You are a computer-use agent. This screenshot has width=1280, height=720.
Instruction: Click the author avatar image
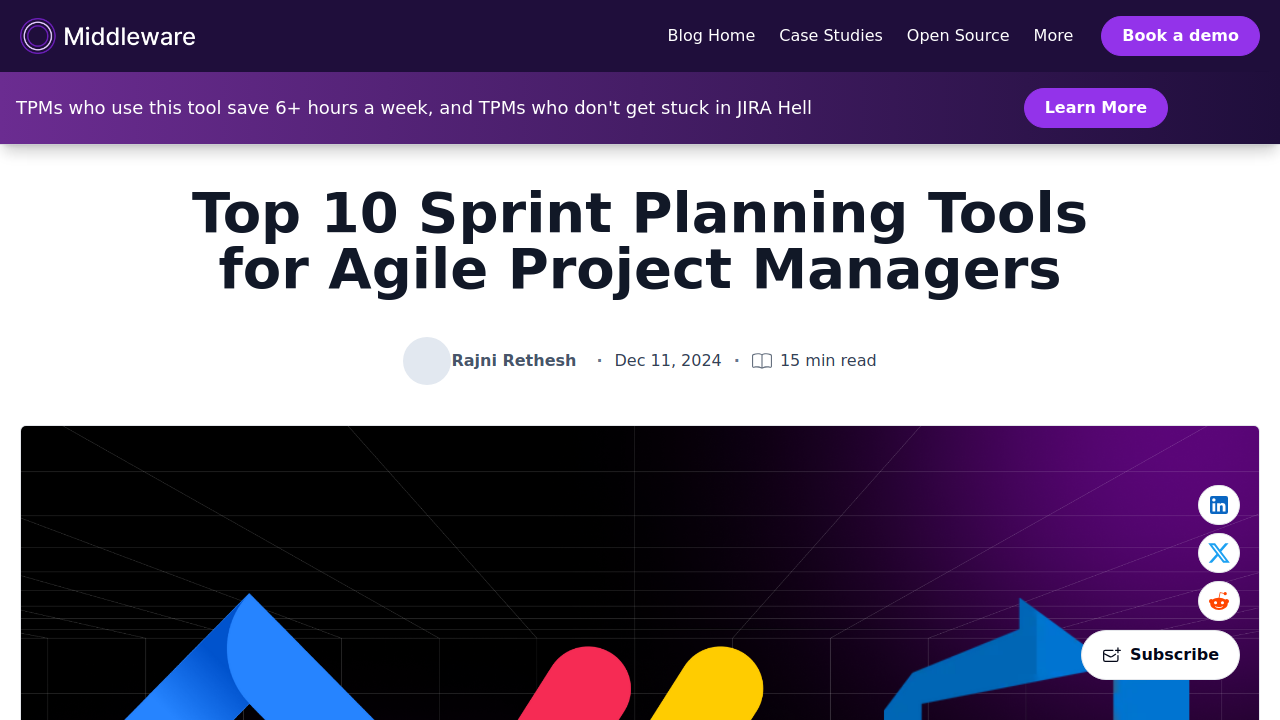tap(427, 361)
